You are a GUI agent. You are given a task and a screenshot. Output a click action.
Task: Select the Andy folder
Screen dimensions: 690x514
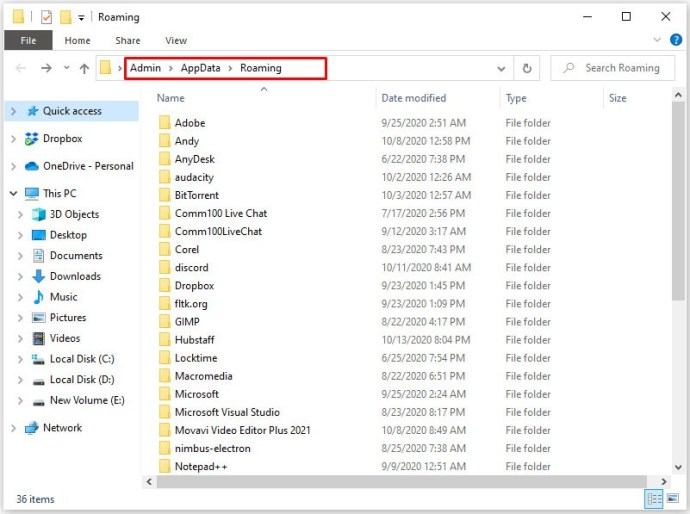point(187,141)
